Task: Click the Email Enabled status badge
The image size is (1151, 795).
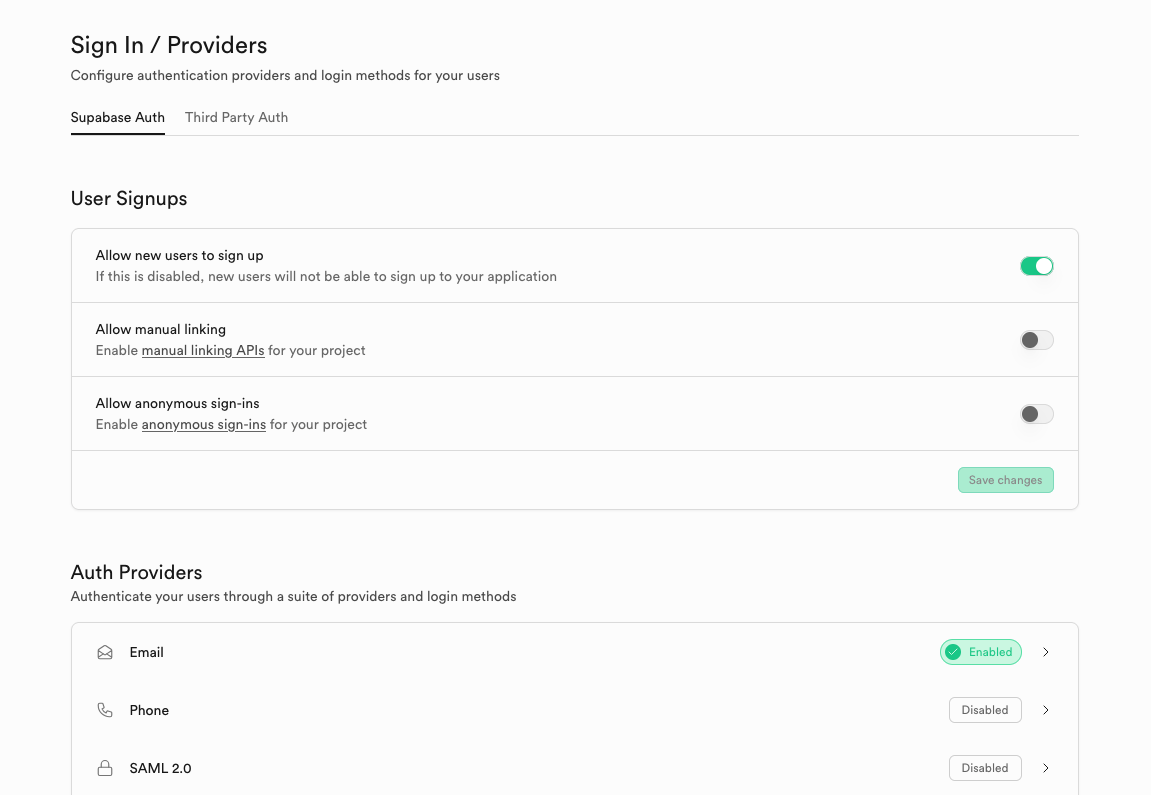Action: (x=981, y=652)
